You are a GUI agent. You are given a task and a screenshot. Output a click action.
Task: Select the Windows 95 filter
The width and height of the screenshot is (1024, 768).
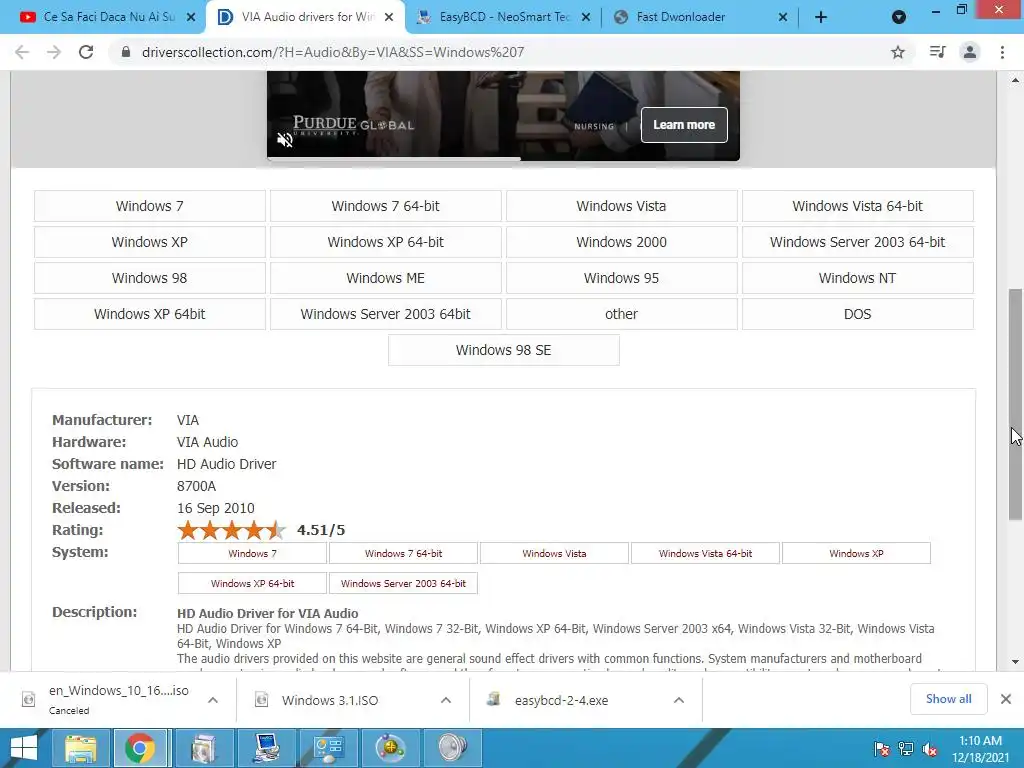[621, 278]
